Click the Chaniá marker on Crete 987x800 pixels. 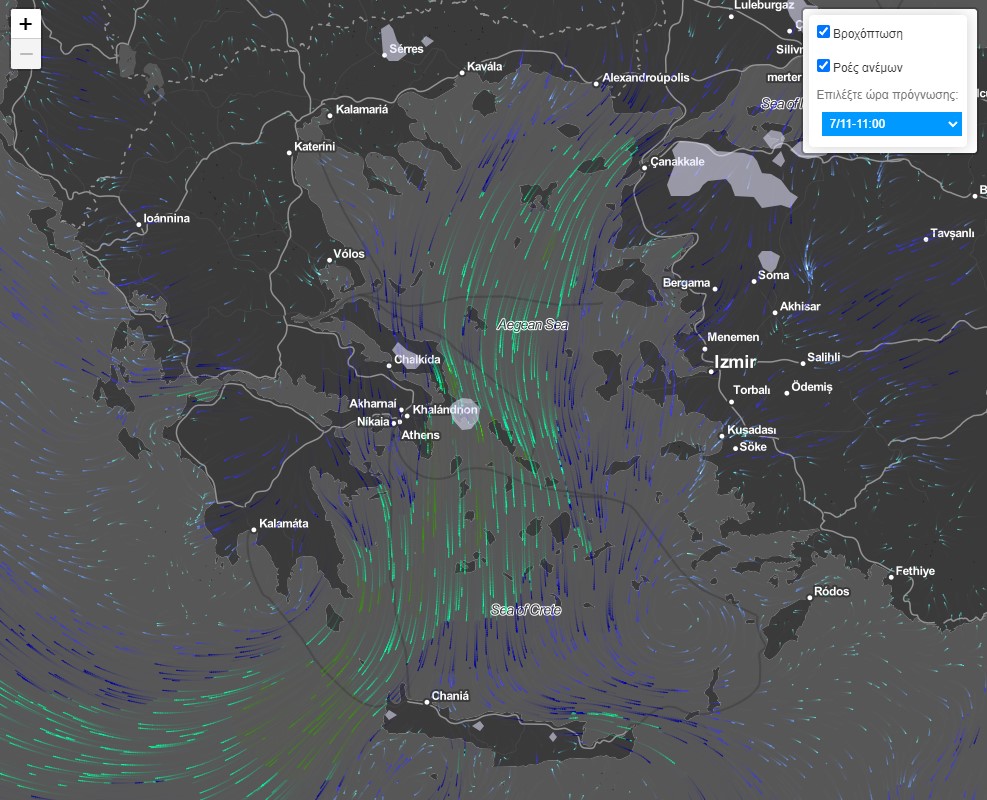click(424, 697)
